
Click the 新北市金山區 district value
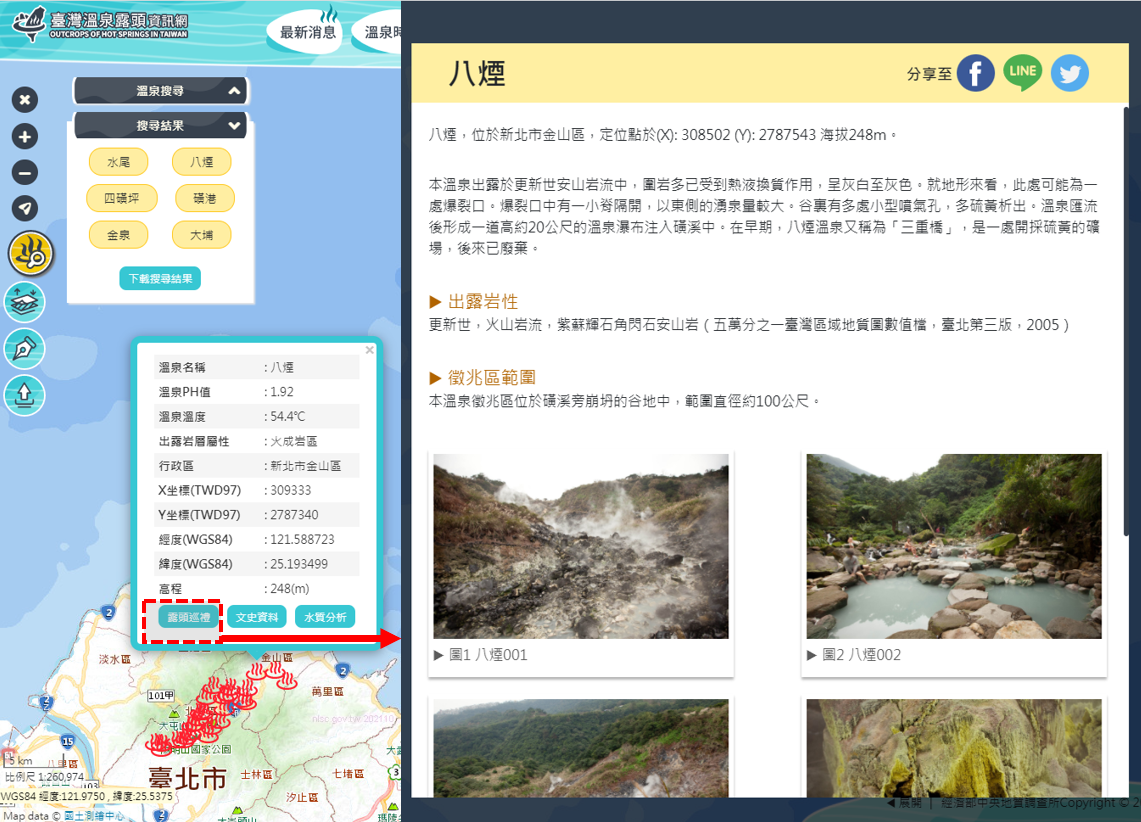tap(306, 466)
